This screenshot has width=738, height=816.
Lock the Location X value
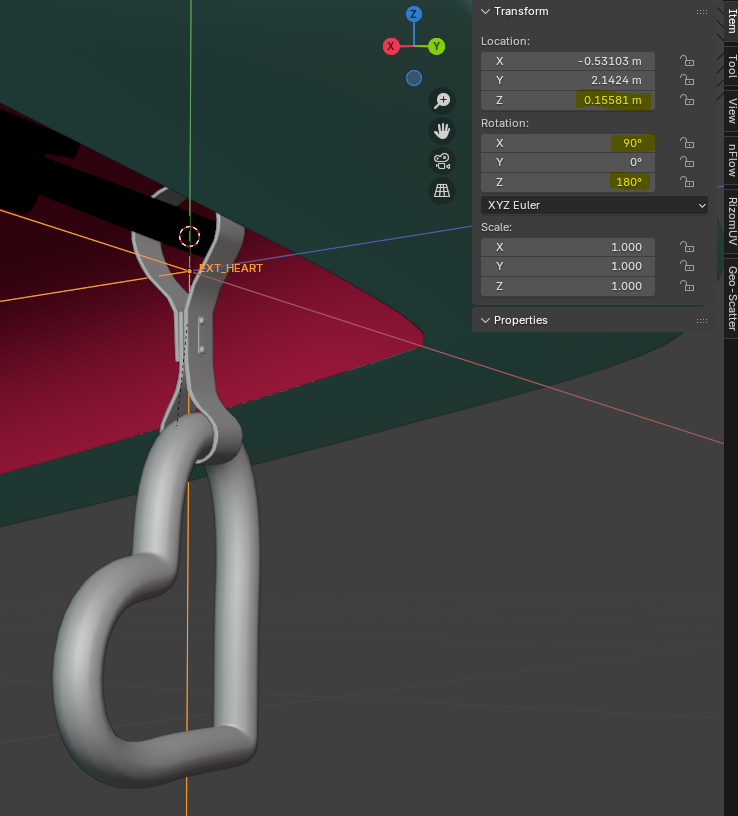pyautogui.click(x=687, y=61)
